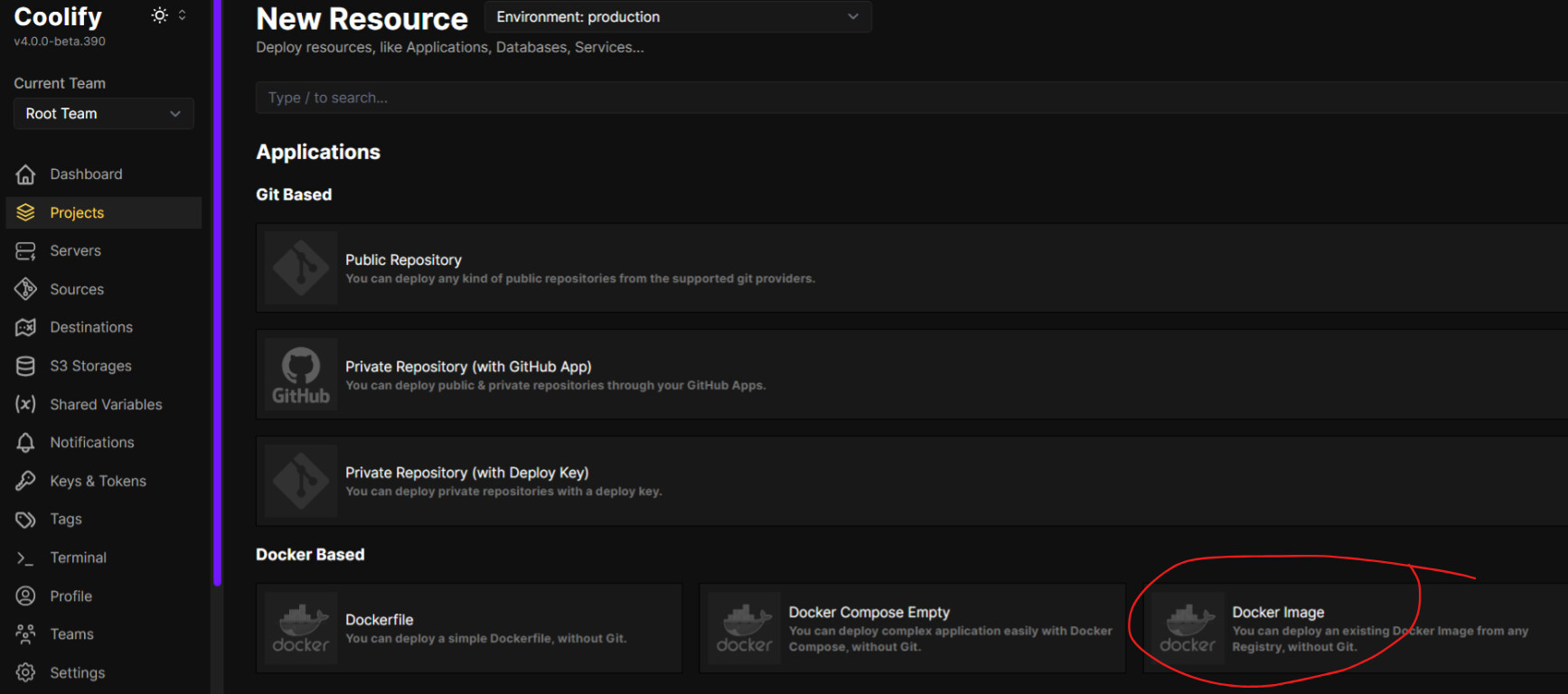This screenshot has height=694, width=1568.
Task: Click the Projects layers icon
Action: (x=25, y=212)
